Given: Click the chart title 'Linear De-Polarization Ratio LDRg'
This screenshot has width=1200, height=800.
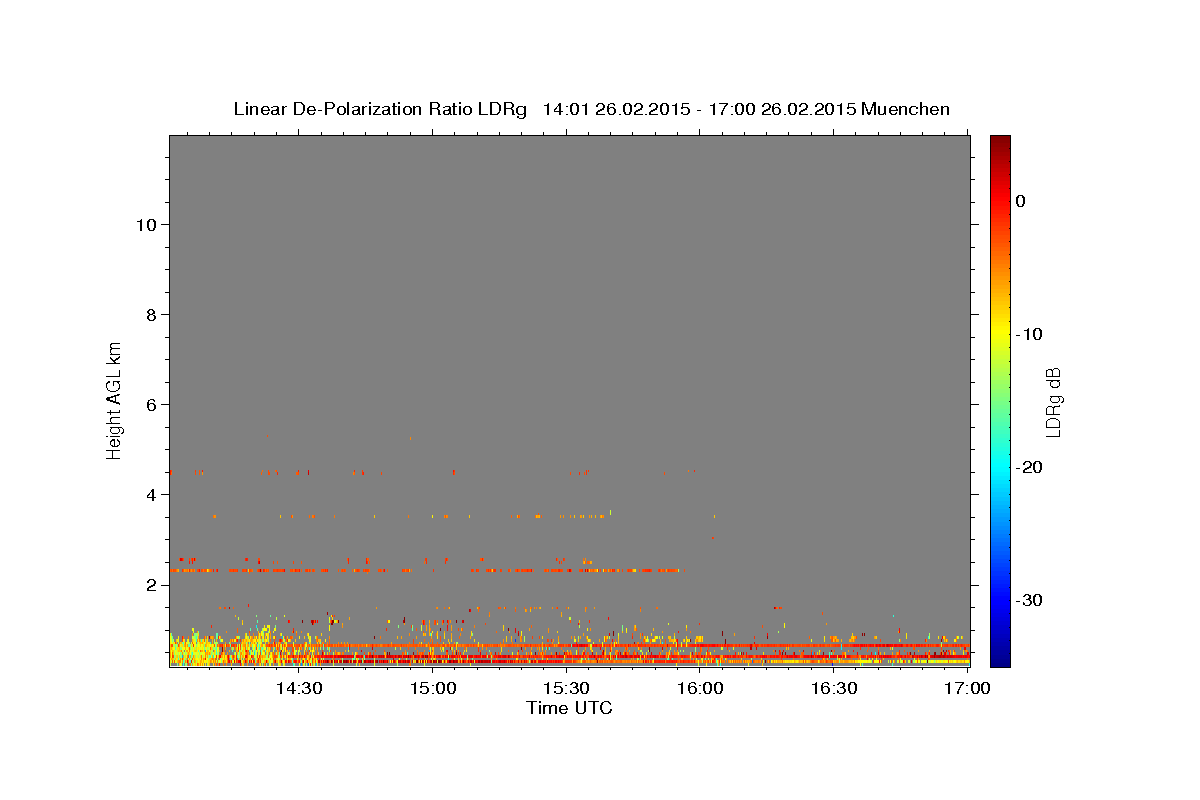Looking at the screenshot, I should pyautogui.click(x=380, y=109).
